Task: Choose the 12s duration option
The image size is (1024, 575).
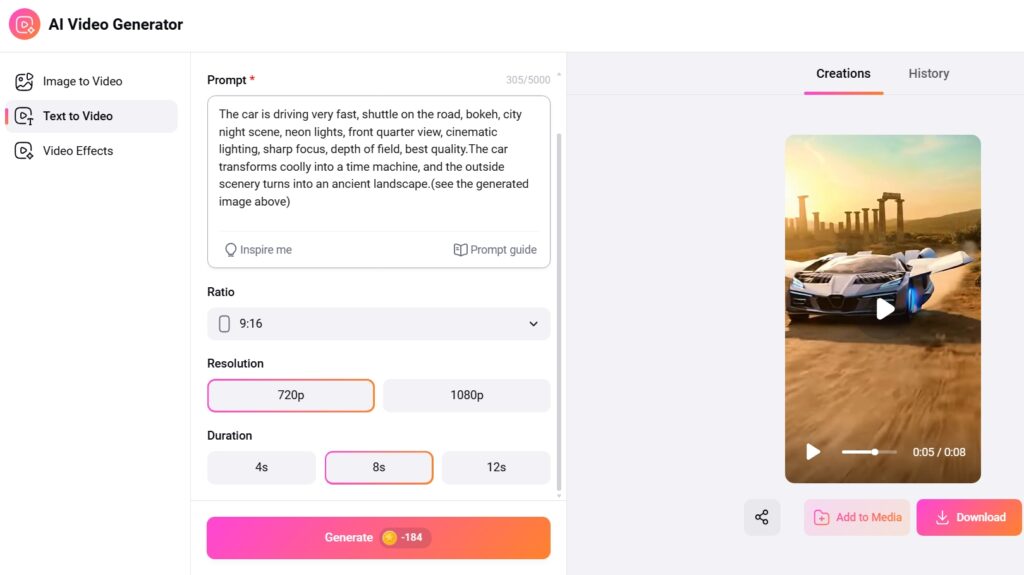Action: pos(496,467)
